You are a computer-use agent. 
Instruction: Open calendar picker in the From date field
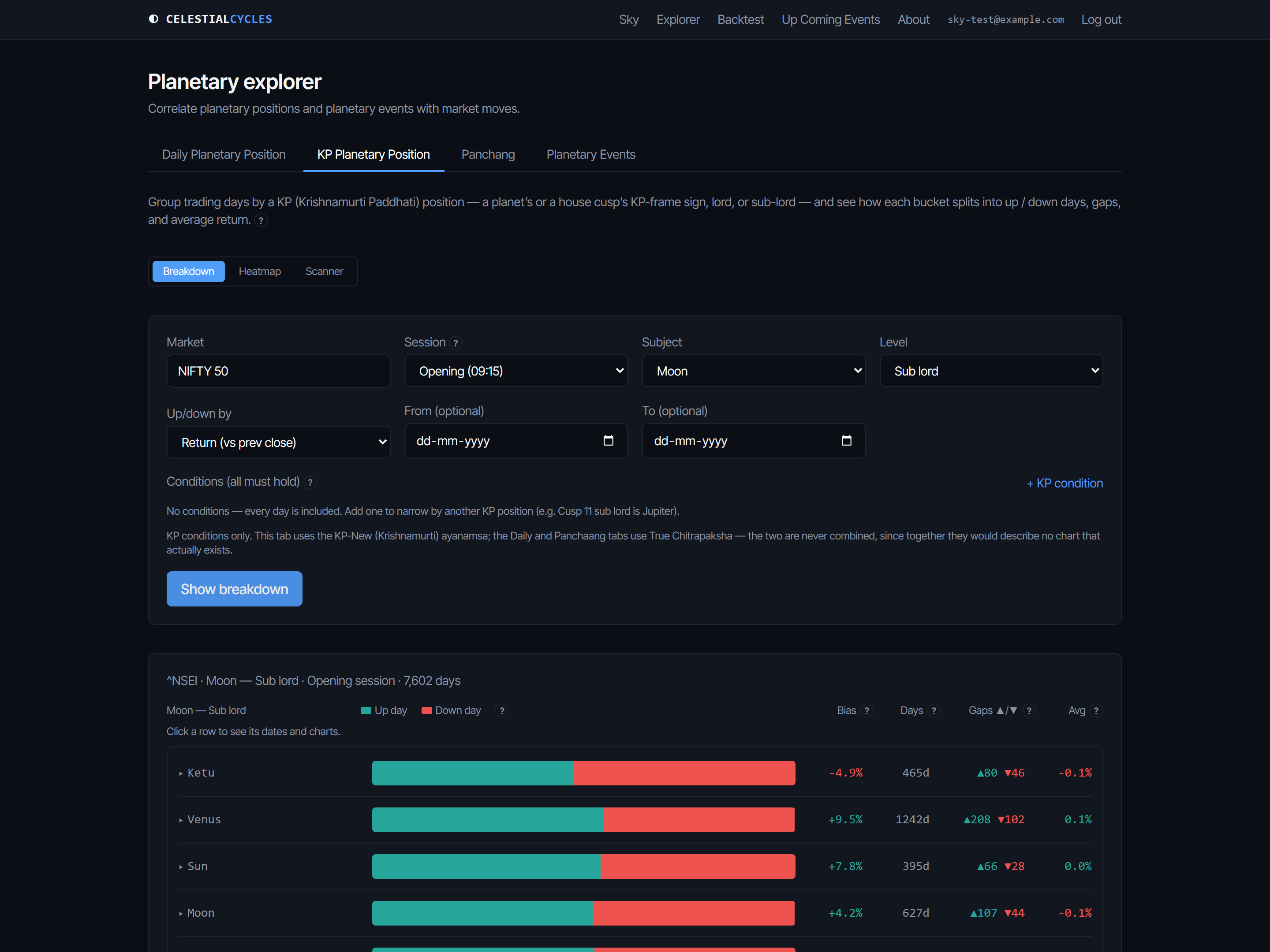tap(609, 441)
